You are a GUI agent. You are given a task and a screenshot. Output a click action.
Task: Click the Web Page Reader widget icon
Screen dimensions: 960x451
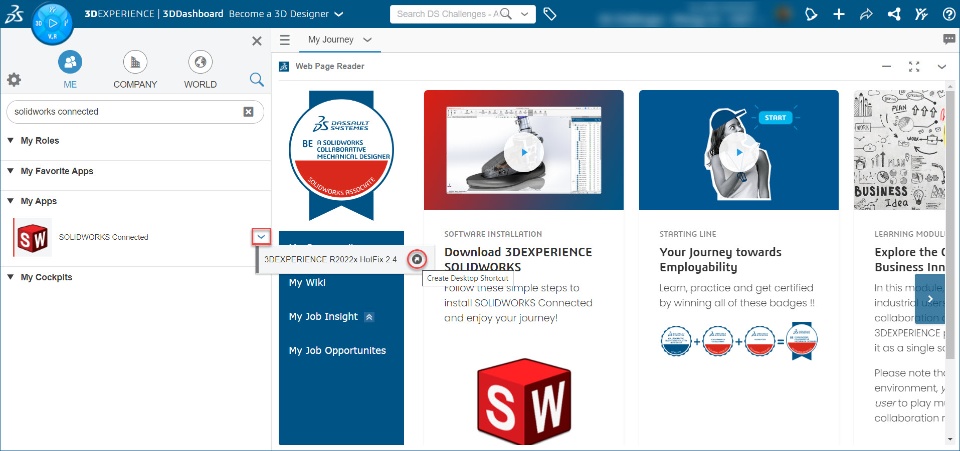pyautogui.click(x=284, y=66)
